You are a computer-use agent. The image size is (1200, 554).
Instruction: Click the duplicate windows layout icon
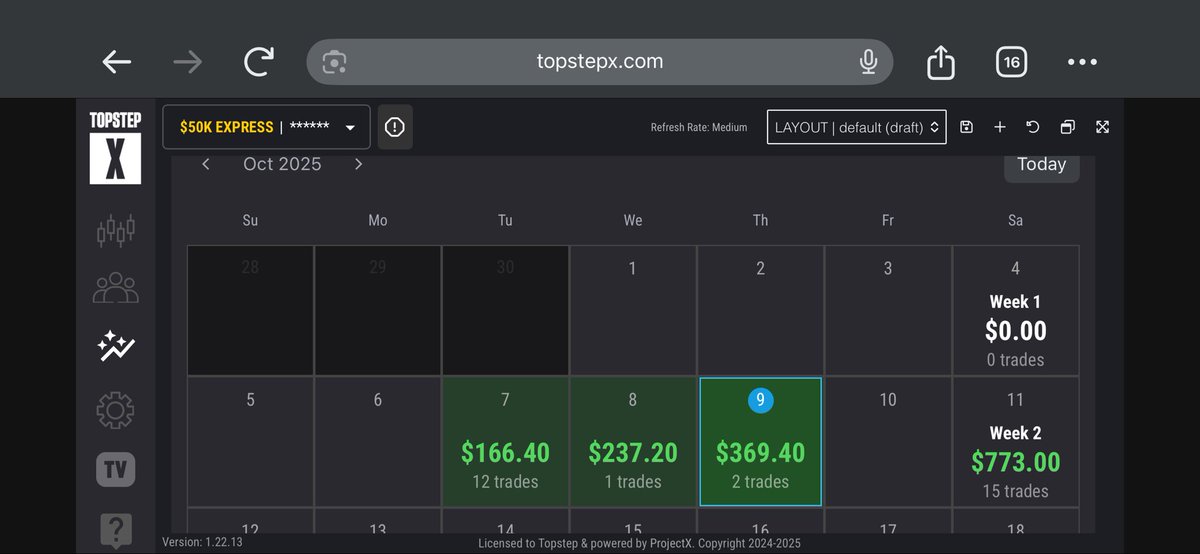pos(1068,127)
